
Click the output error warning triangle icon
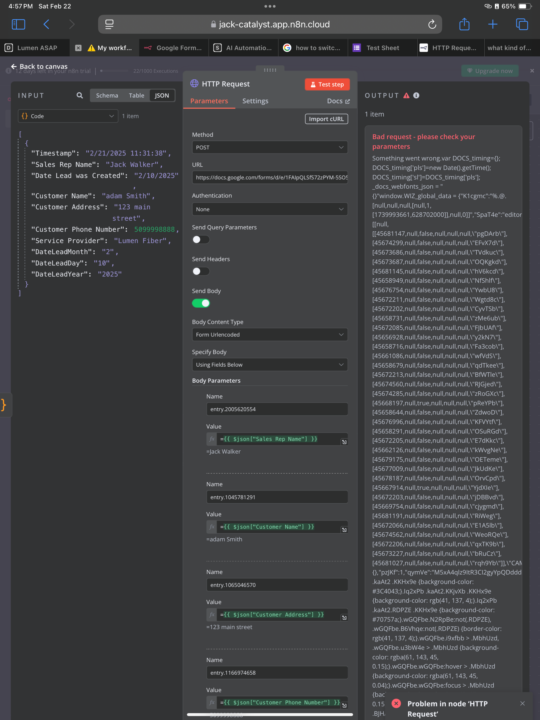click(406, 96)
